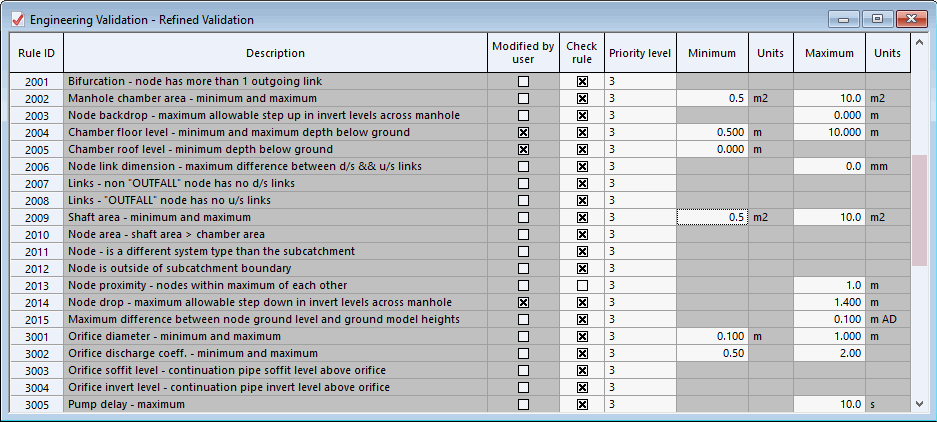Select priority level cell for rule 2010
The image size is (937, 422).
[x=640, y=234]
